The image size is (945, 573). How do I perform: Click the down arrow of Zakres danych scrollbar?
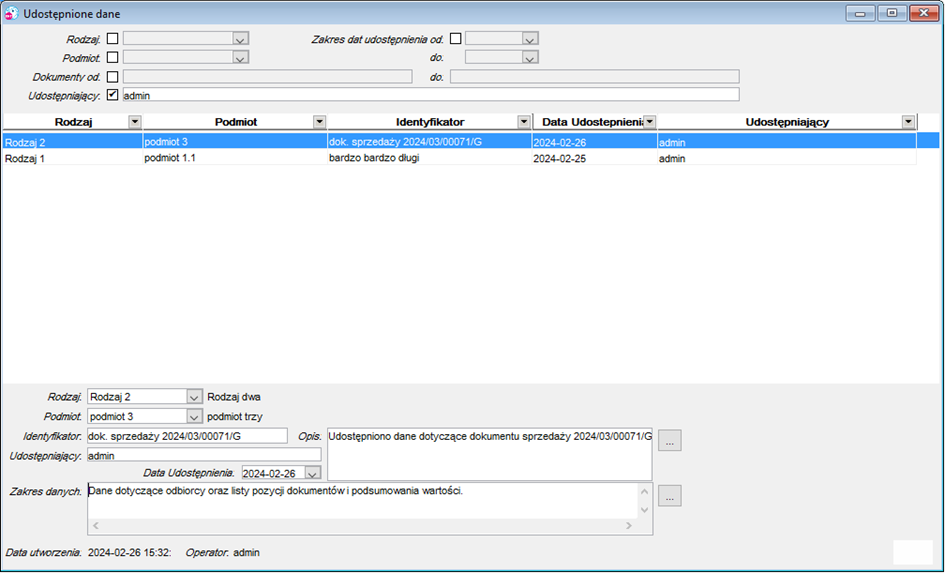click(644, 510)
